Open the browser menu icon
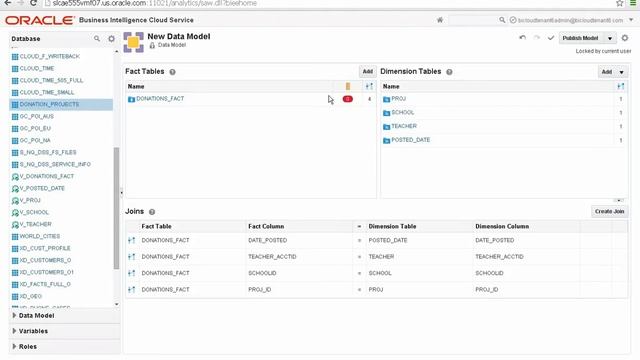This screenshot has width=640, height=360. (x=633, y=3)
